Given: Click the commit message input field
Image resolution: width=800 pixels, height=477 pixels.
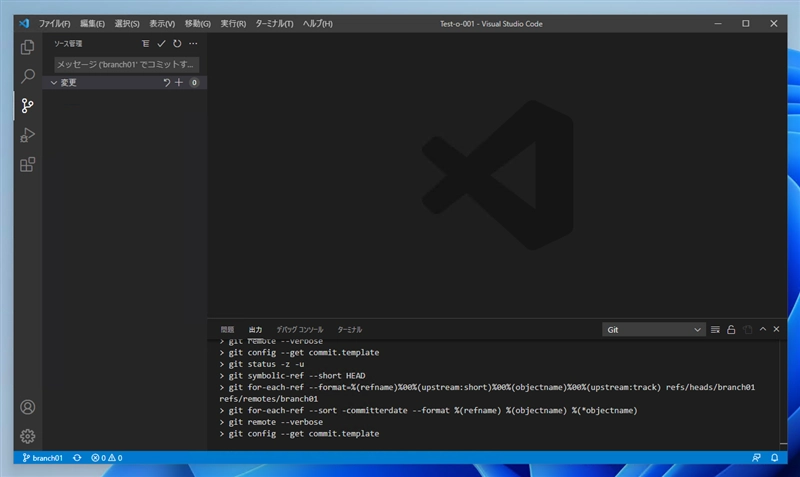Looking at the screenshot, I should (x=127, y=64).
